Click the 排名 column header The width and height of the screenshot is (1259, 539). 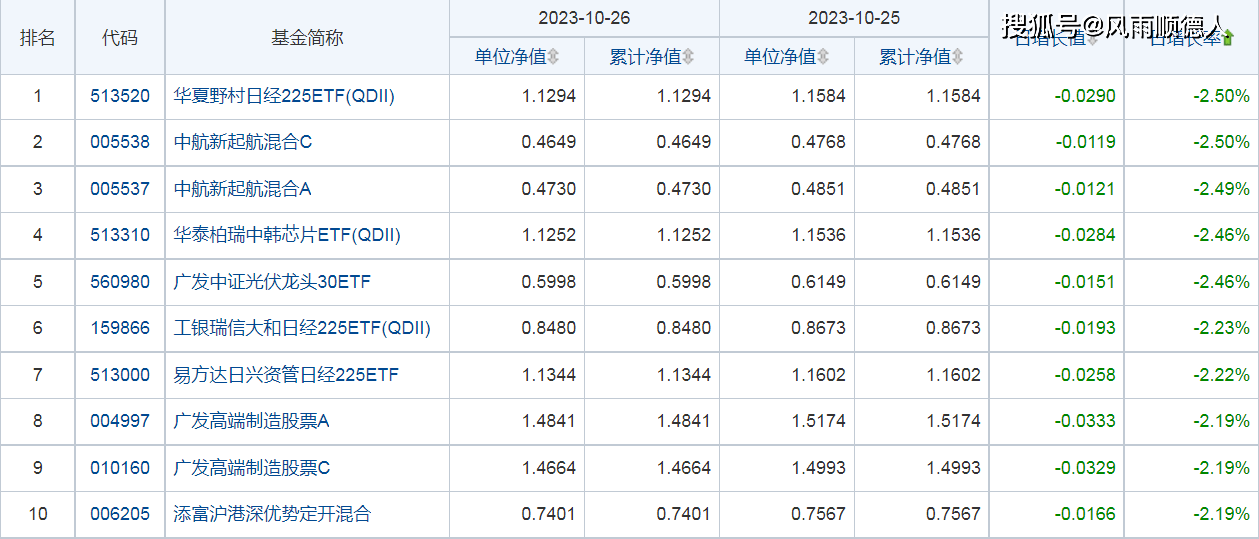38,38
